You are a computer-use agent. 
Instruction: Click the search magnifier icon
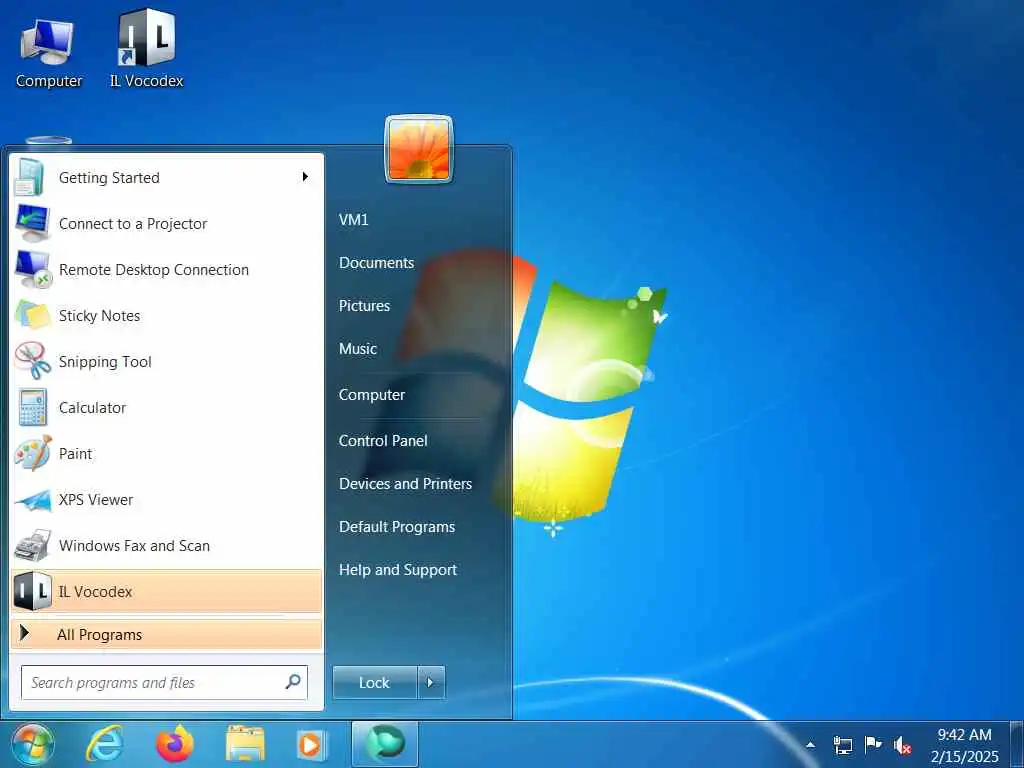click(x=293, y=682)
